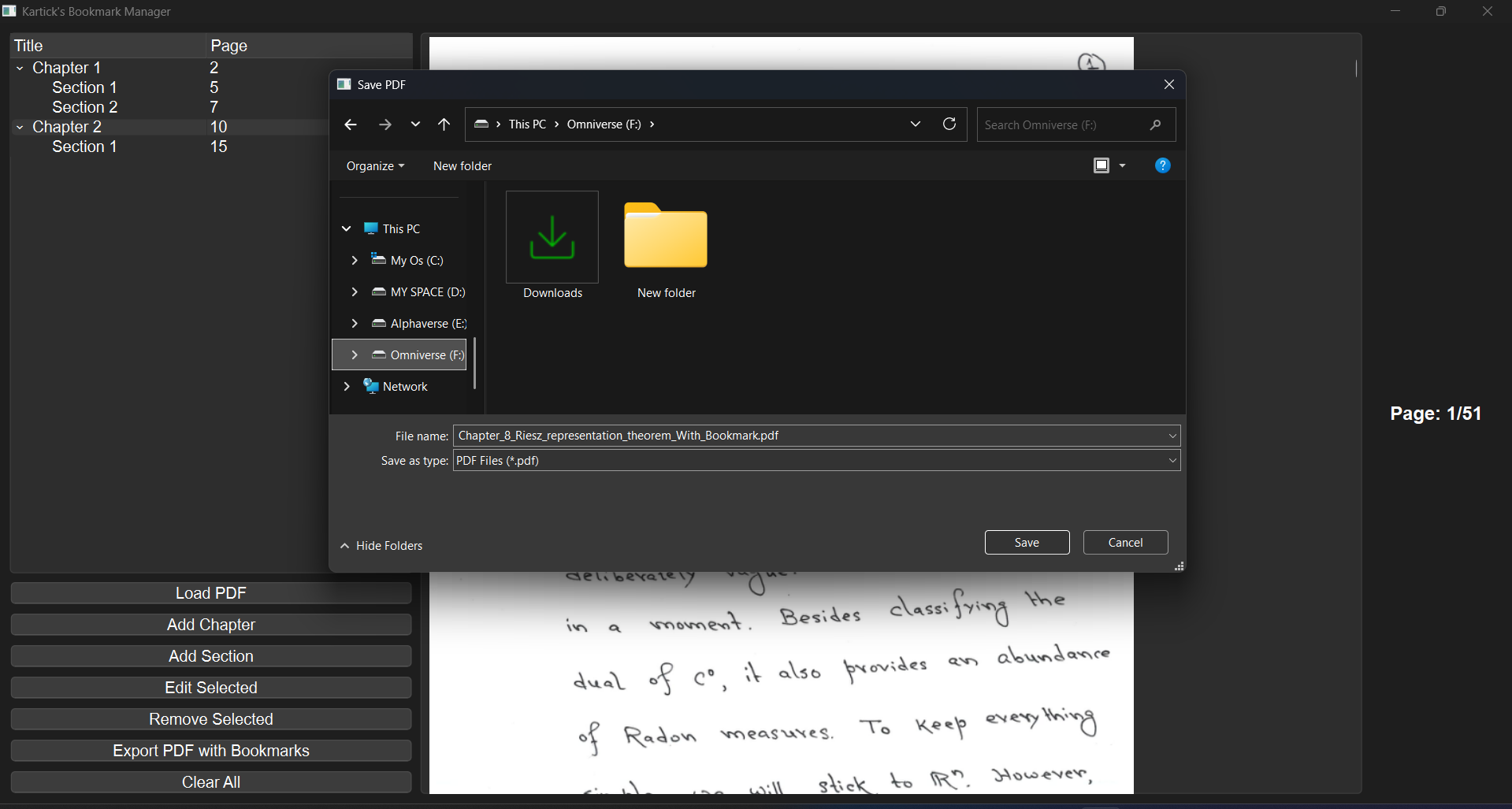
Task: Open the Organize menu
Action: pyautogui.click(x=374, y=165)
